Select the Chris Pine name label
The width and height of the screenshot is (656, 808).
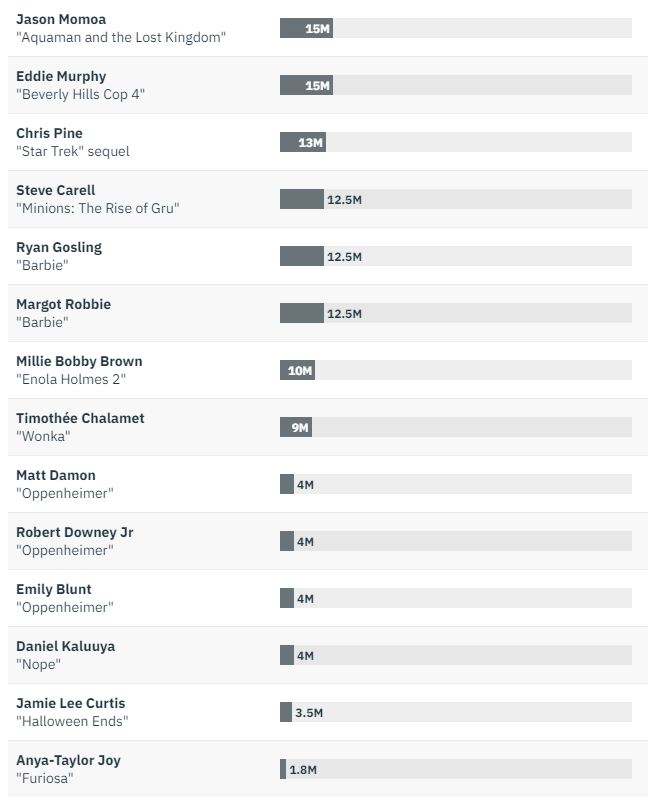pos(49,133)
